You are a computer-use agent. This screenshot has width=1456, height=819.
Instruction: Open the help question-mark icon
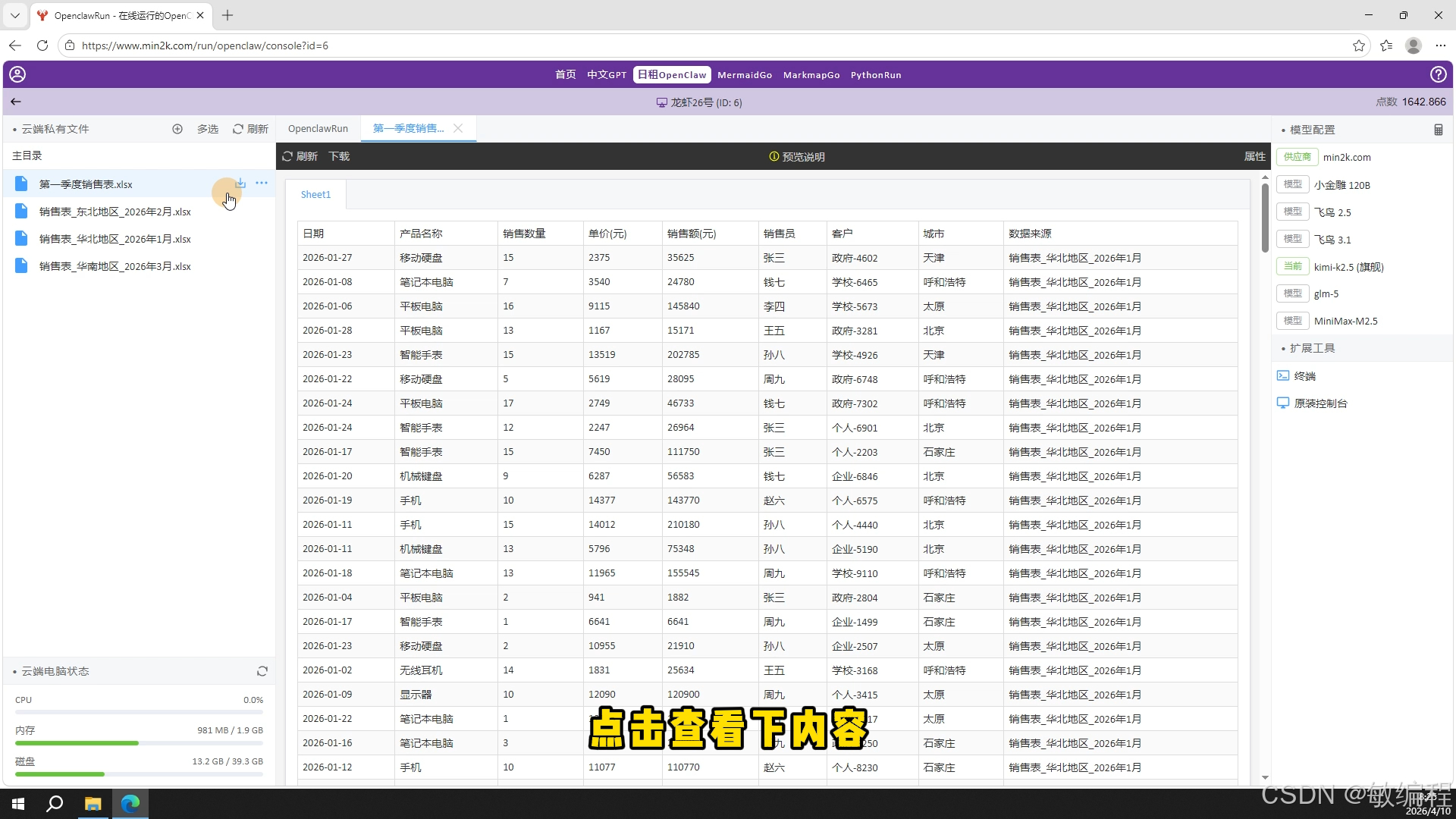click(1438, 74)
